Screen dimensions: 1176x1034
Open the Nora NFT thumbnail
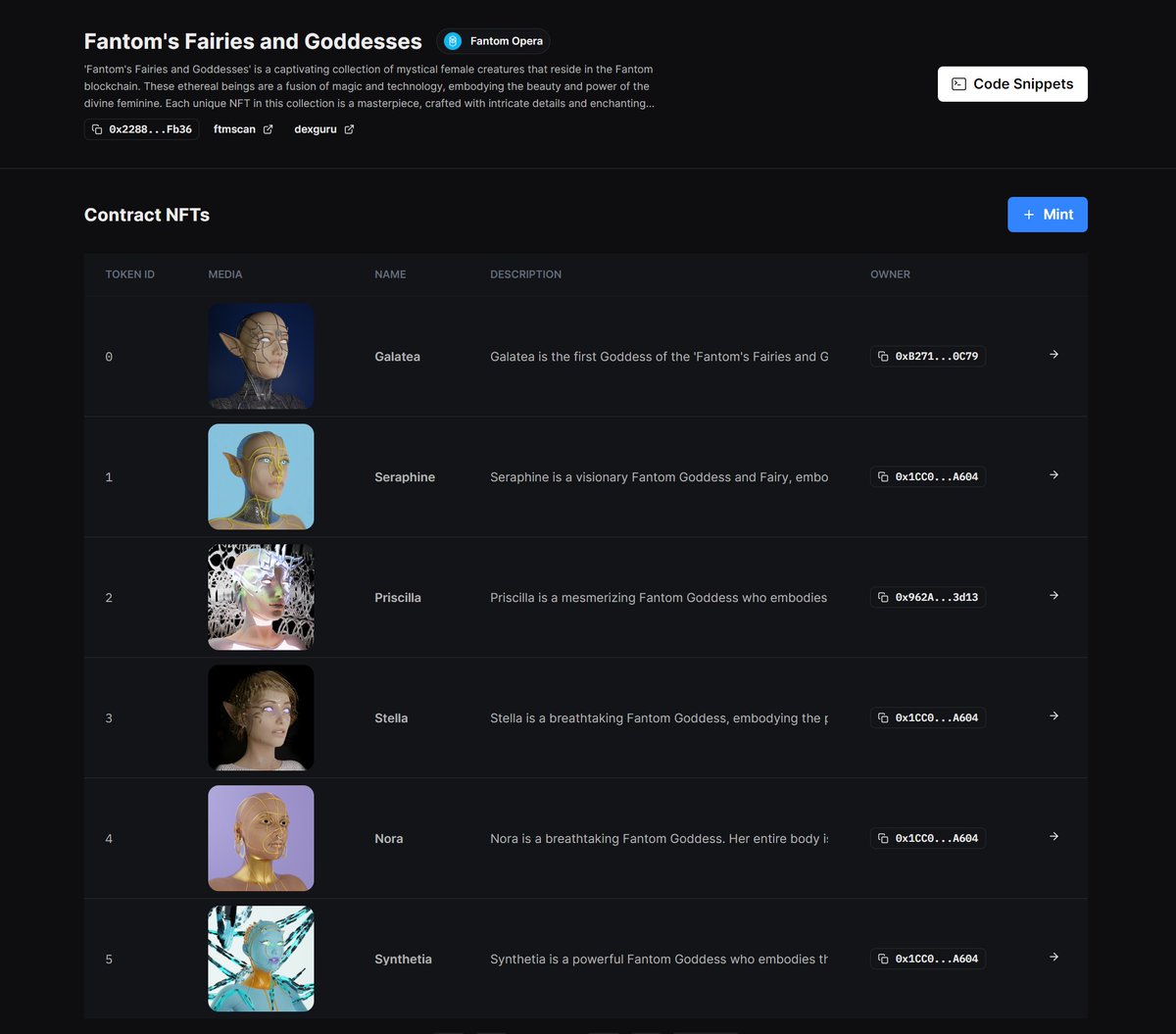[261, 838]
